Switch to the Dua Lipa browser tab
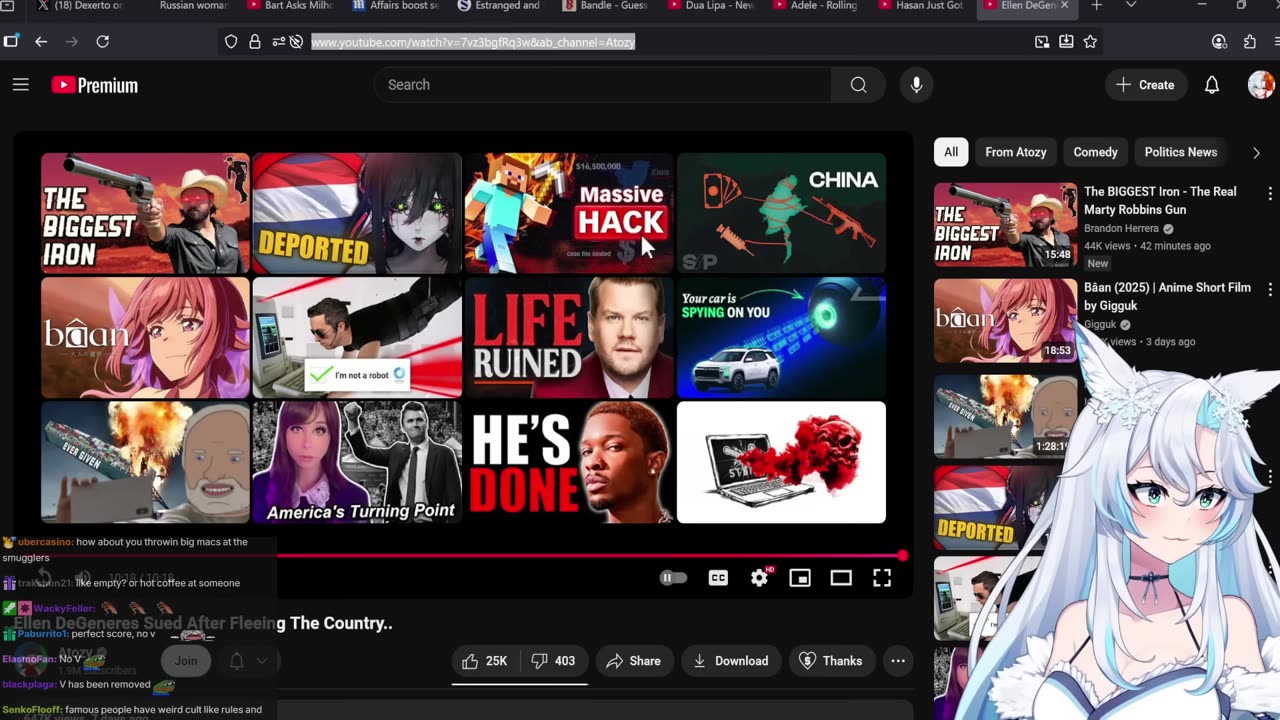 [711, 6]
